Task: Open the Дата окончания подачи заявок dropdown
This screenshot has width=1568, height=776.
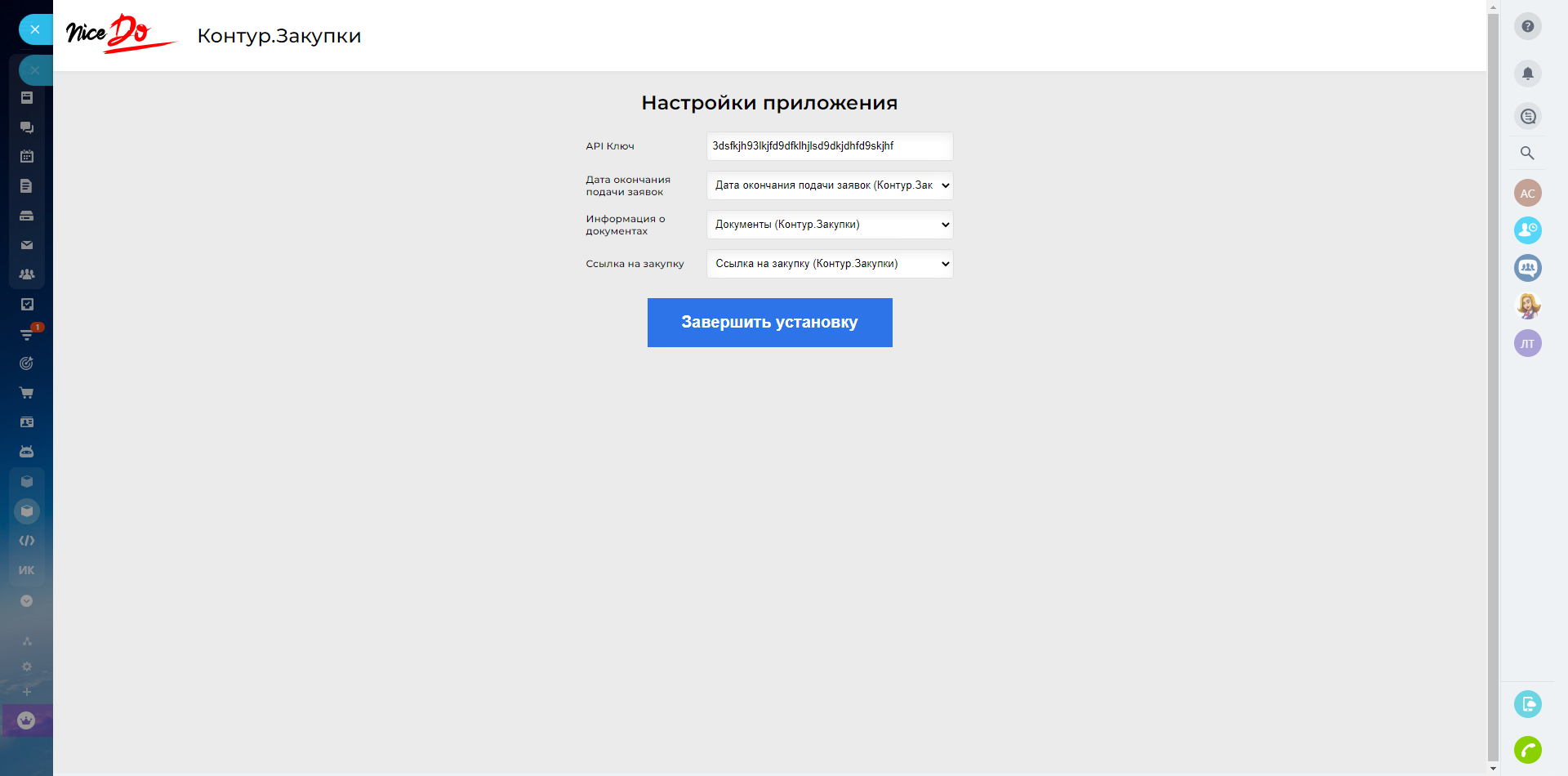Action: point(830,185)
